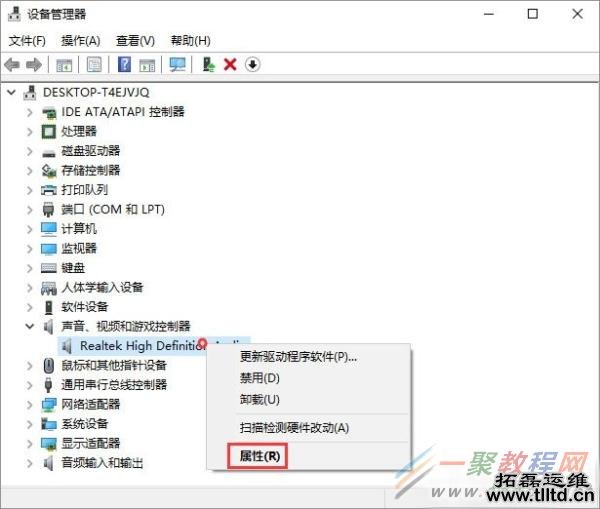The image size is (600, 509).
Task: Collapse the 声音、视频和游戏控制器 node
Action: click(x=29, y=326)
